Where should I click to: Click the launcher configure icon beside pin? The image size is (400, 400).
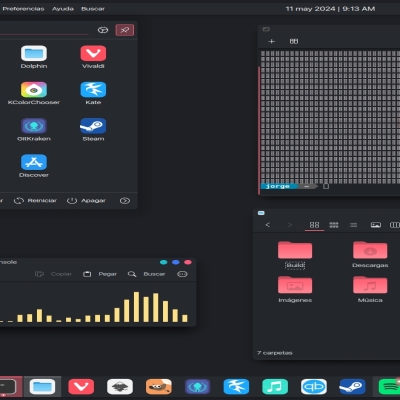(x=103, y=30)
